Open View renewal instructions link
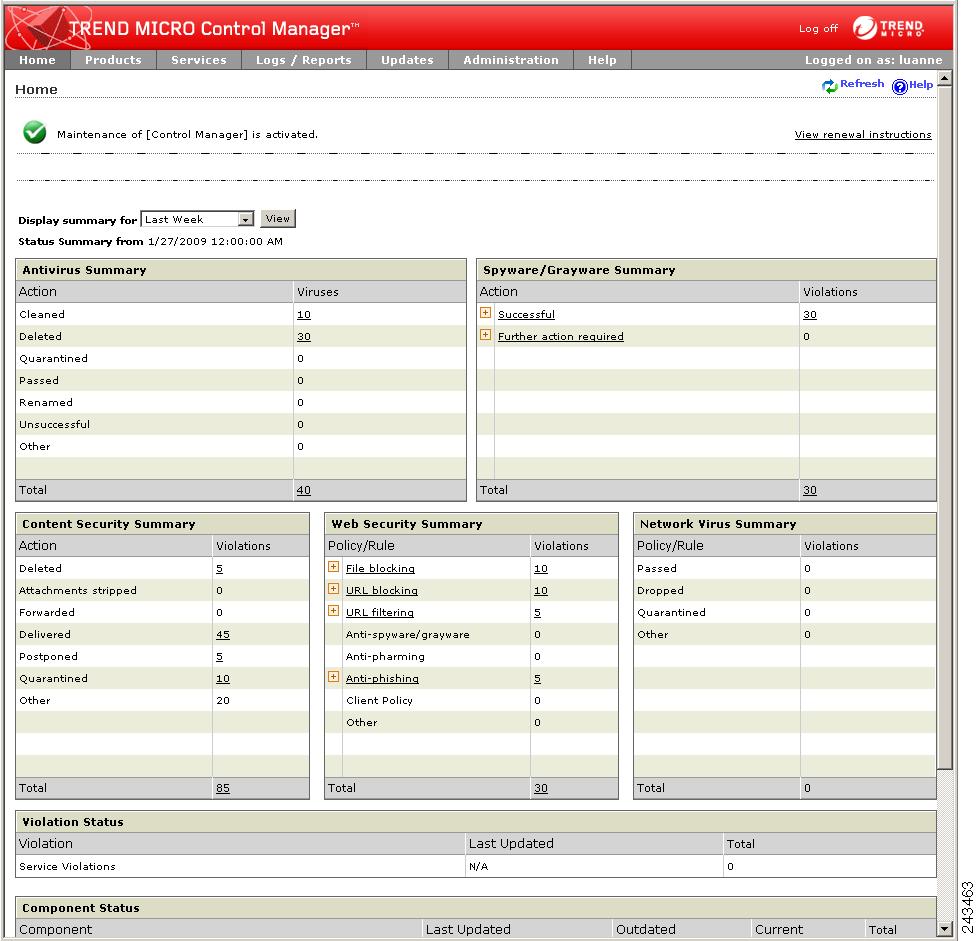The image size is (977, 941). 863,134
